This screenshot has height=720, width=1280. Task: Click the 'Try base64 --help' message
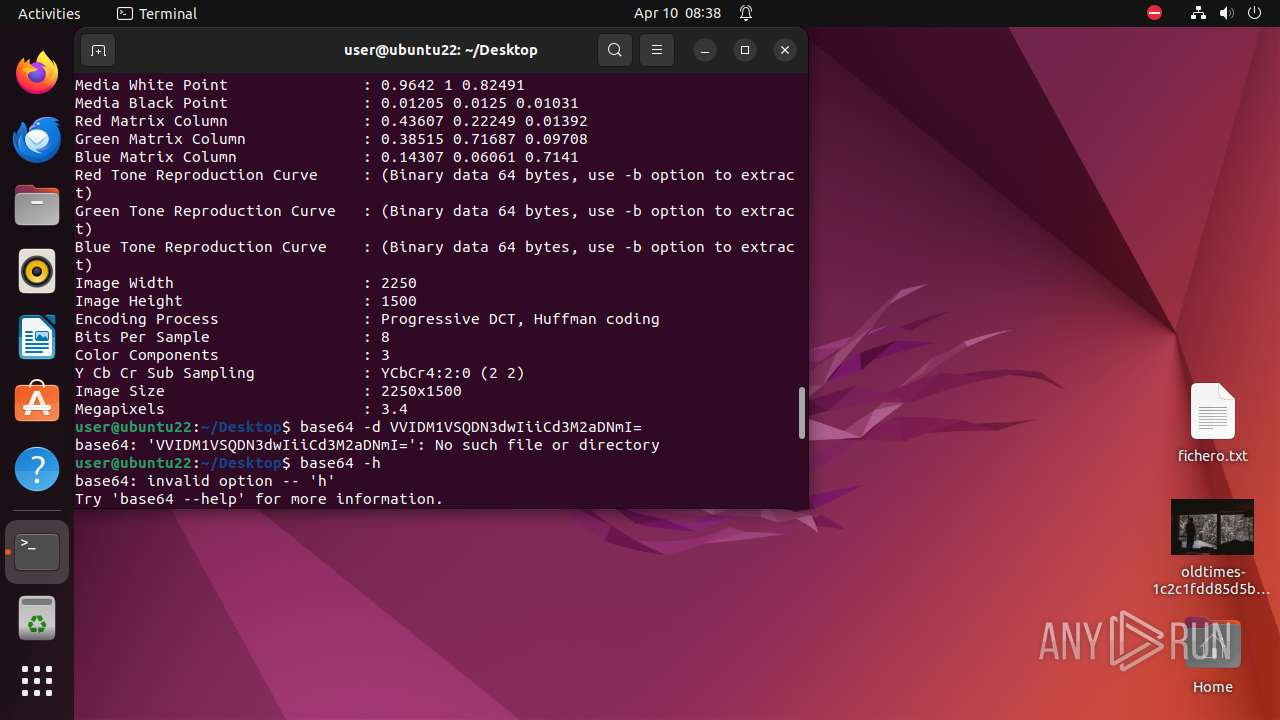[259, 499]
